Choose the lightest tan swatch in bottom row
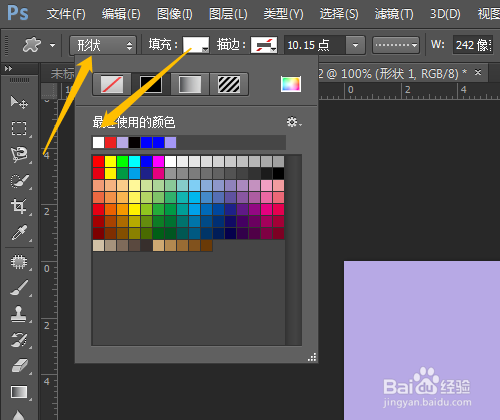500x420 pixels. [98, 245]
